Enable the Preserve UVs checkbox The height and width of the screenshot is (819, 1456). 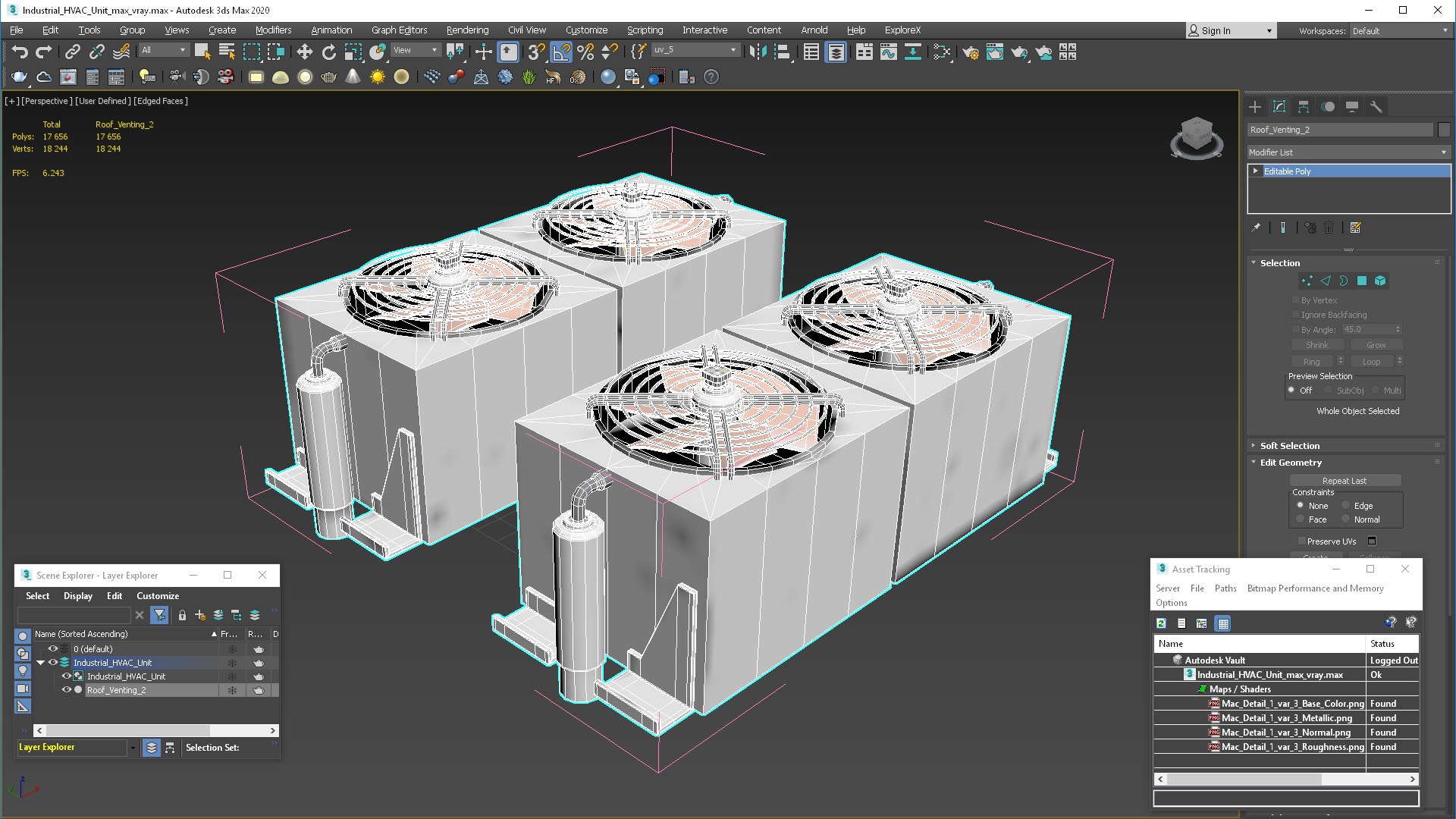[x=1302, y=541]
